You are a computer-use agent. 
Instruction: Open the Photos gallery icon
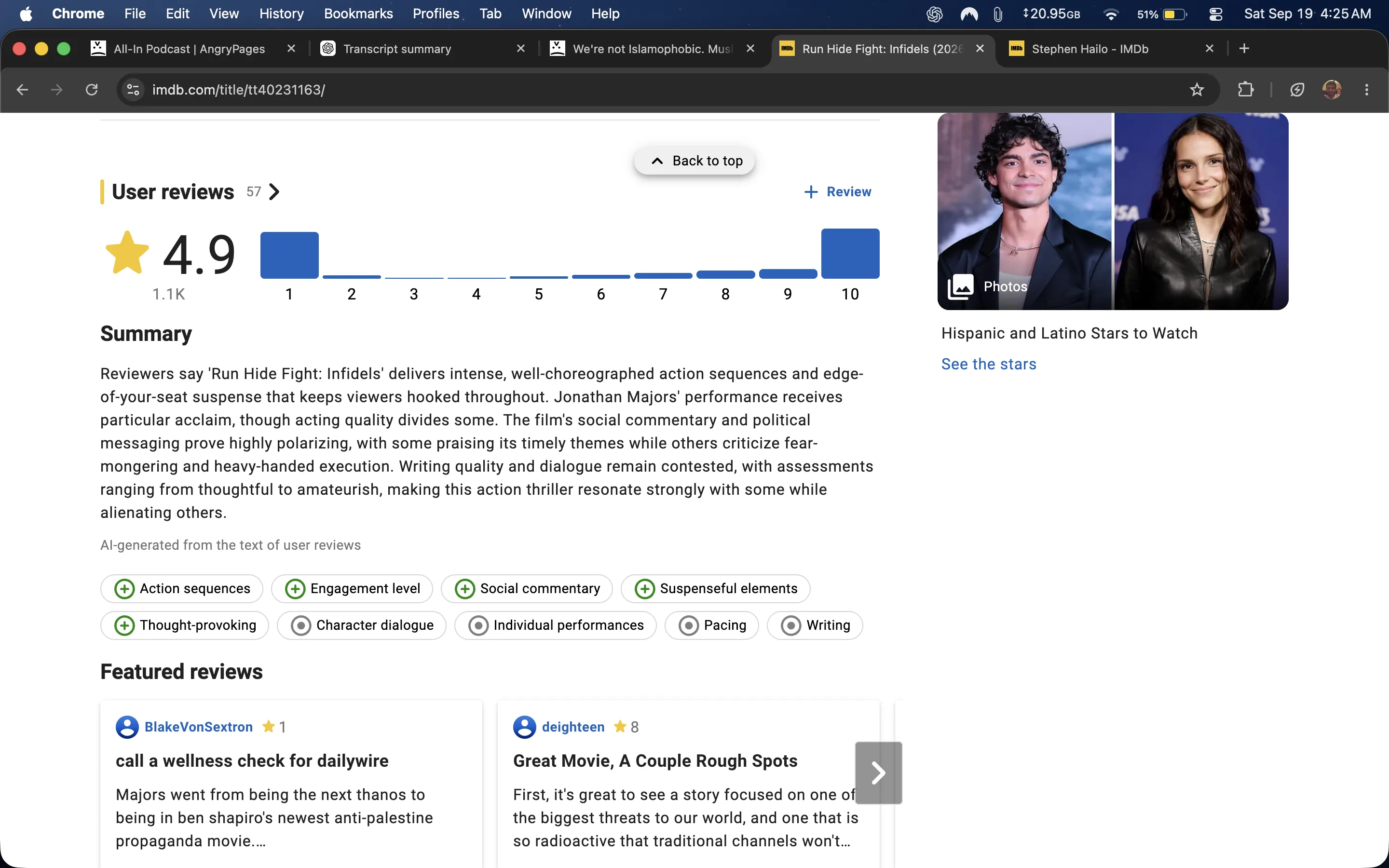point(960,286)
